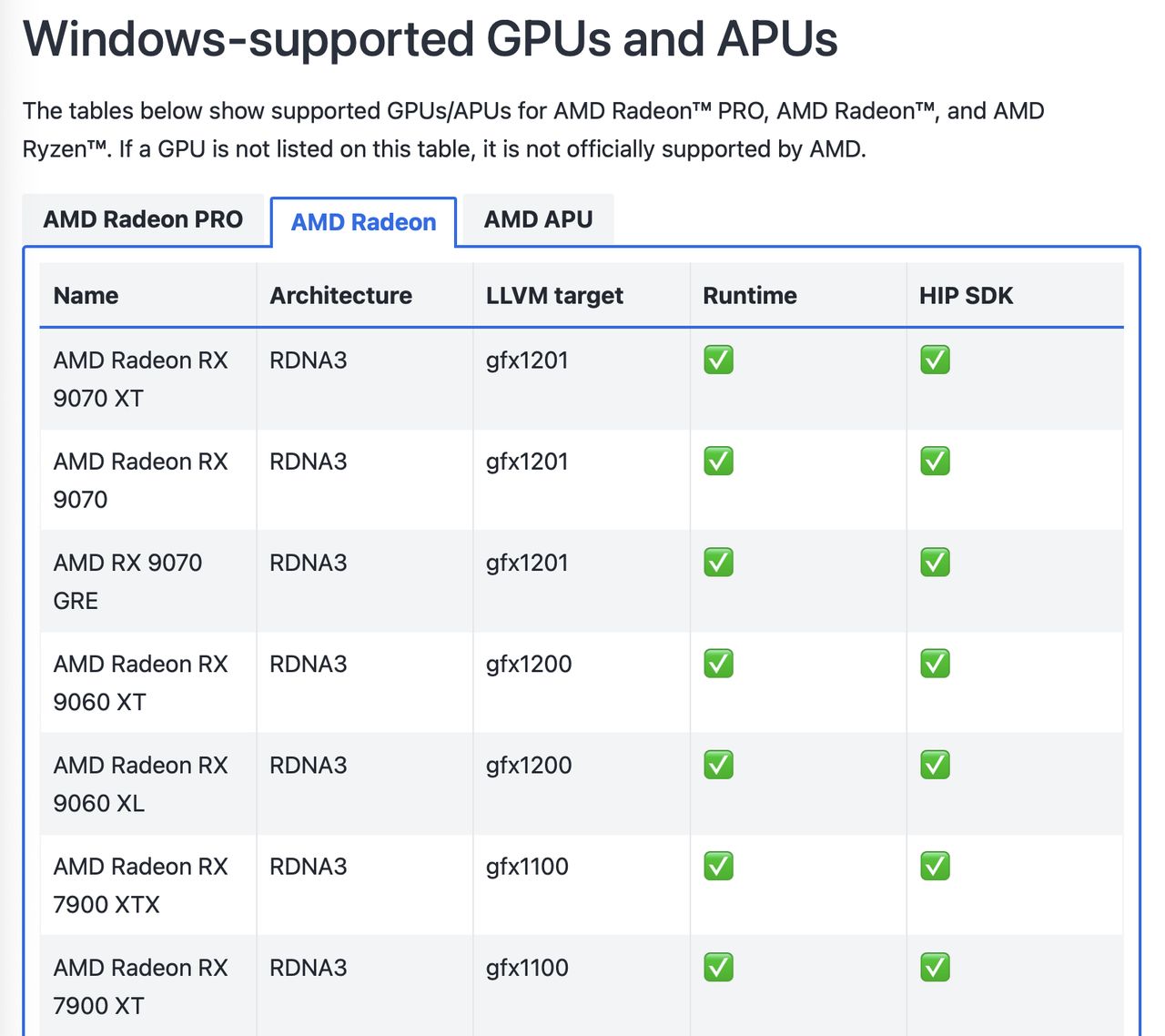This screenshot has width=1165, height=1036.
Task: Click the AMD RX 9070 GRE name cell
Action: (x=127, y=581)
